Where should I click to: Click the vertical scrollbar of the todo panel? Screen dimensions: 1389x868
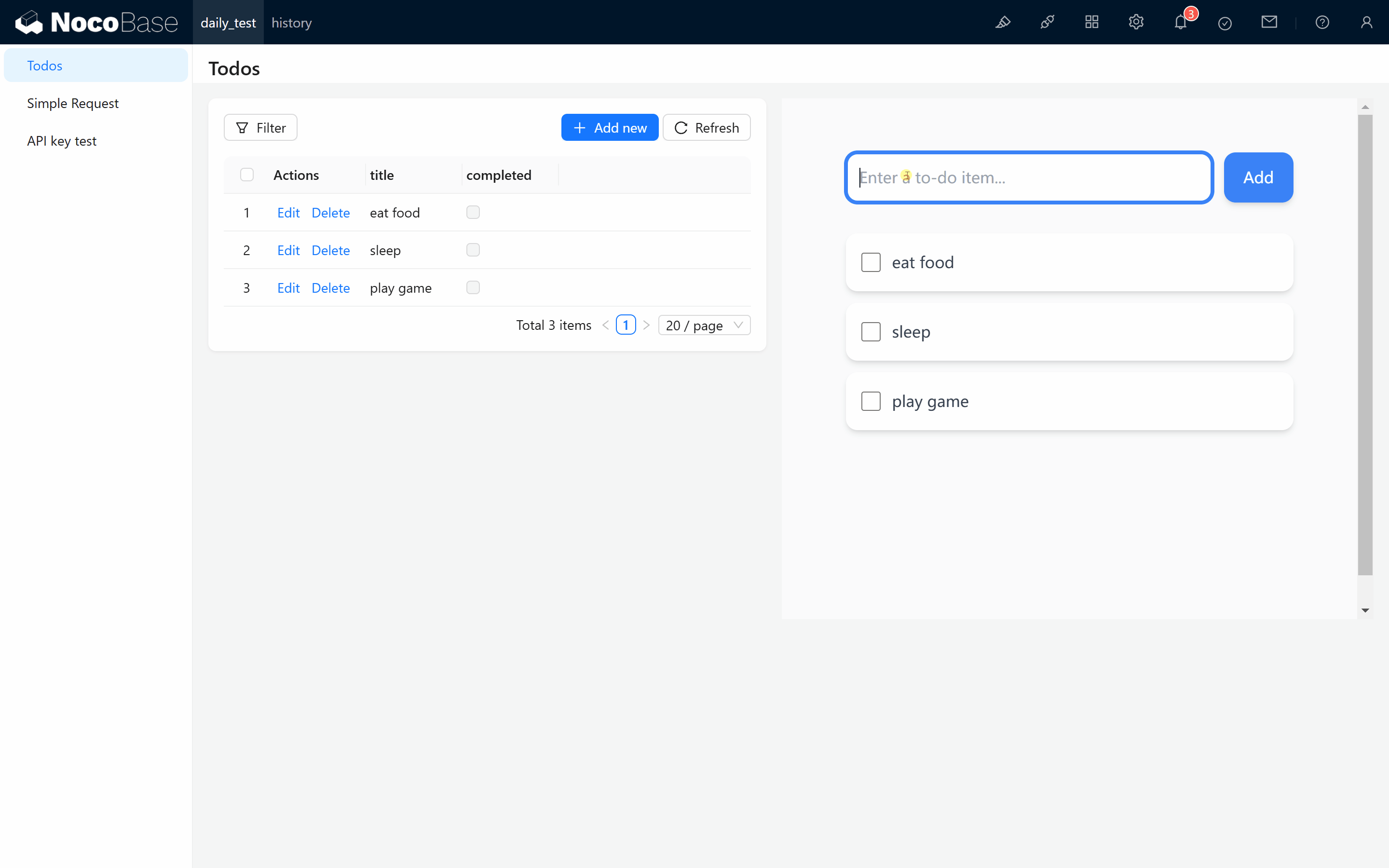[x=1365, y=344]
